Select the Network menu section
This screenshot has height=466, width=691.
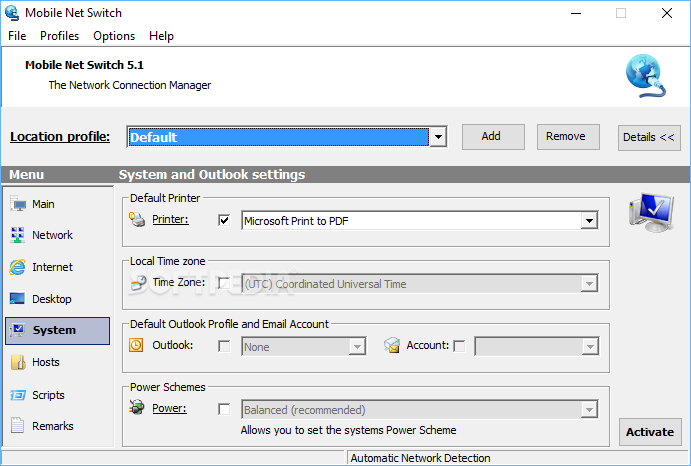click(57, 235)
